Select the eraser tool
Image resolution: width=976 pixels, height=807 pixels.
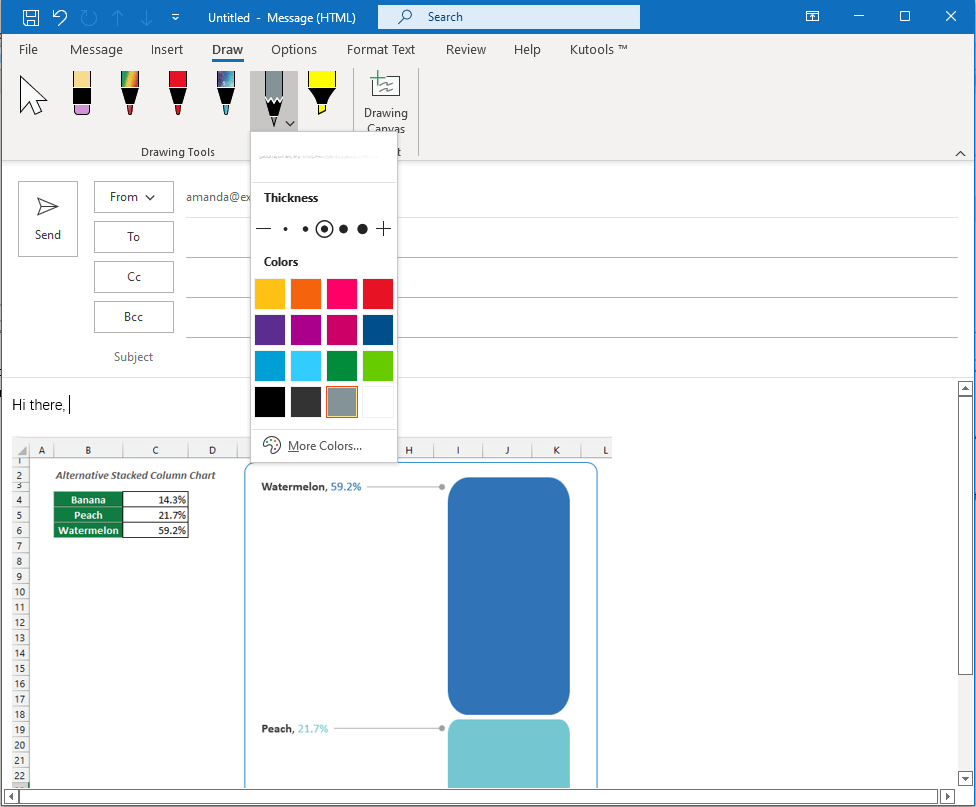point(82,93)
